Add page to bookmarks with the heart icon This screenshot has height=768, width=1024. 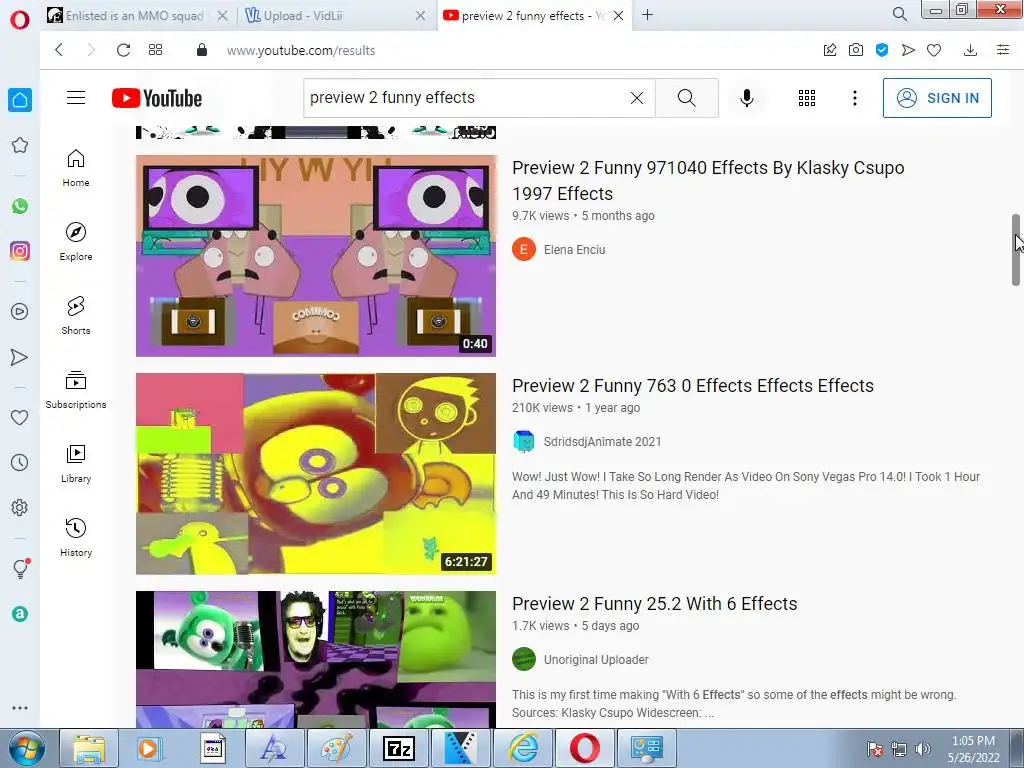pyautogui.click(x=934, y=50)
